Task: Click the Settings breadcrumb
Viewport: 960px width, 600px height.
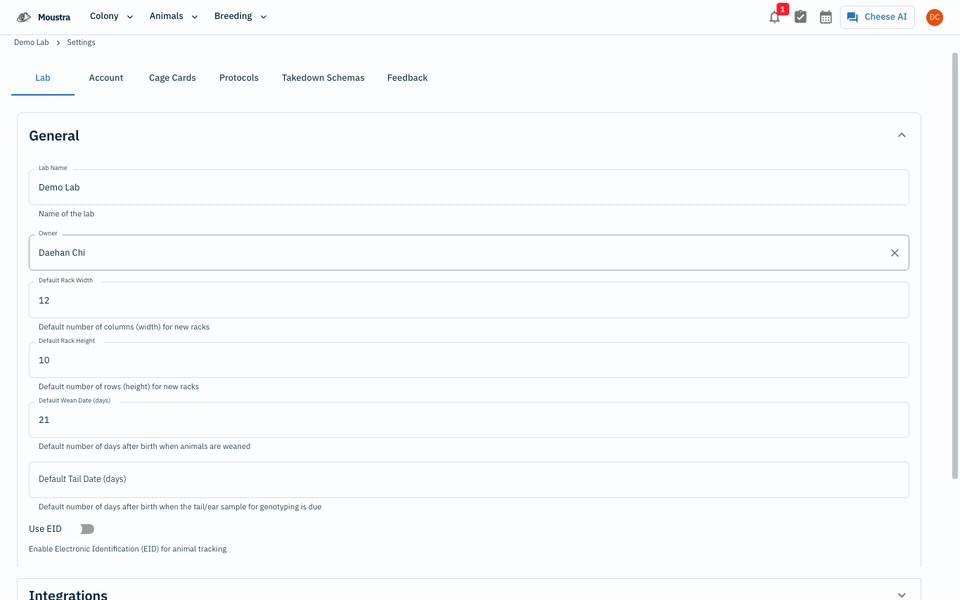Action: [81, 42]
